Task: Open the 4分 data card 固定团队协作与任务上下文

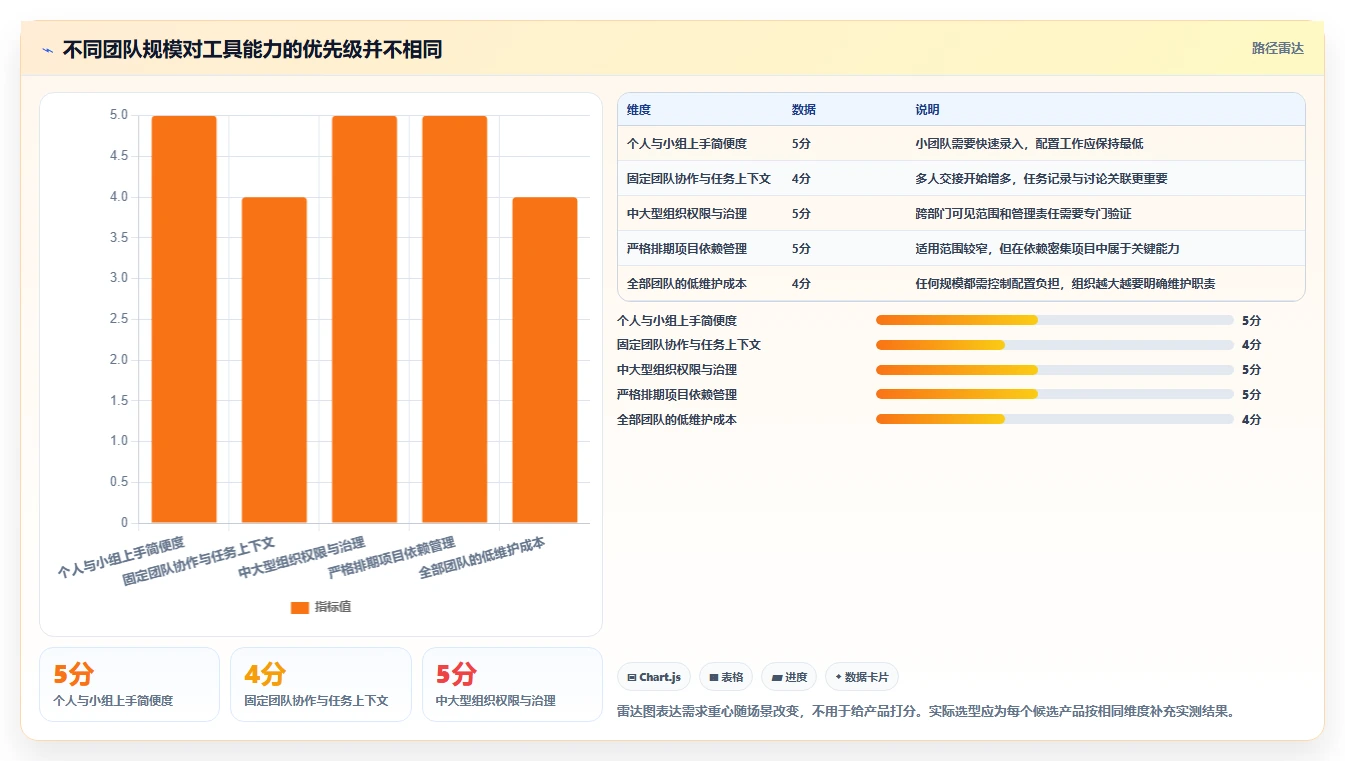Action: 321,684
